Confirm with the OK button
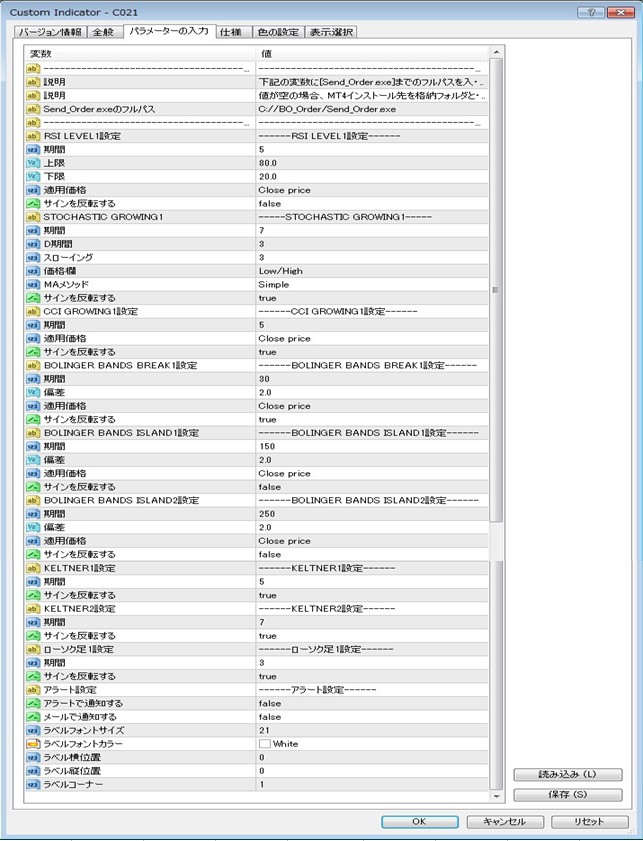 click(419, 822)
